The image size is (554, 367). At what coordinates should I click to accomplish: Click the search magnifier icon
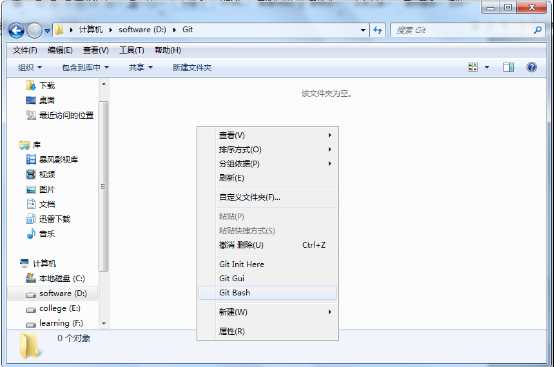(538, 30)
